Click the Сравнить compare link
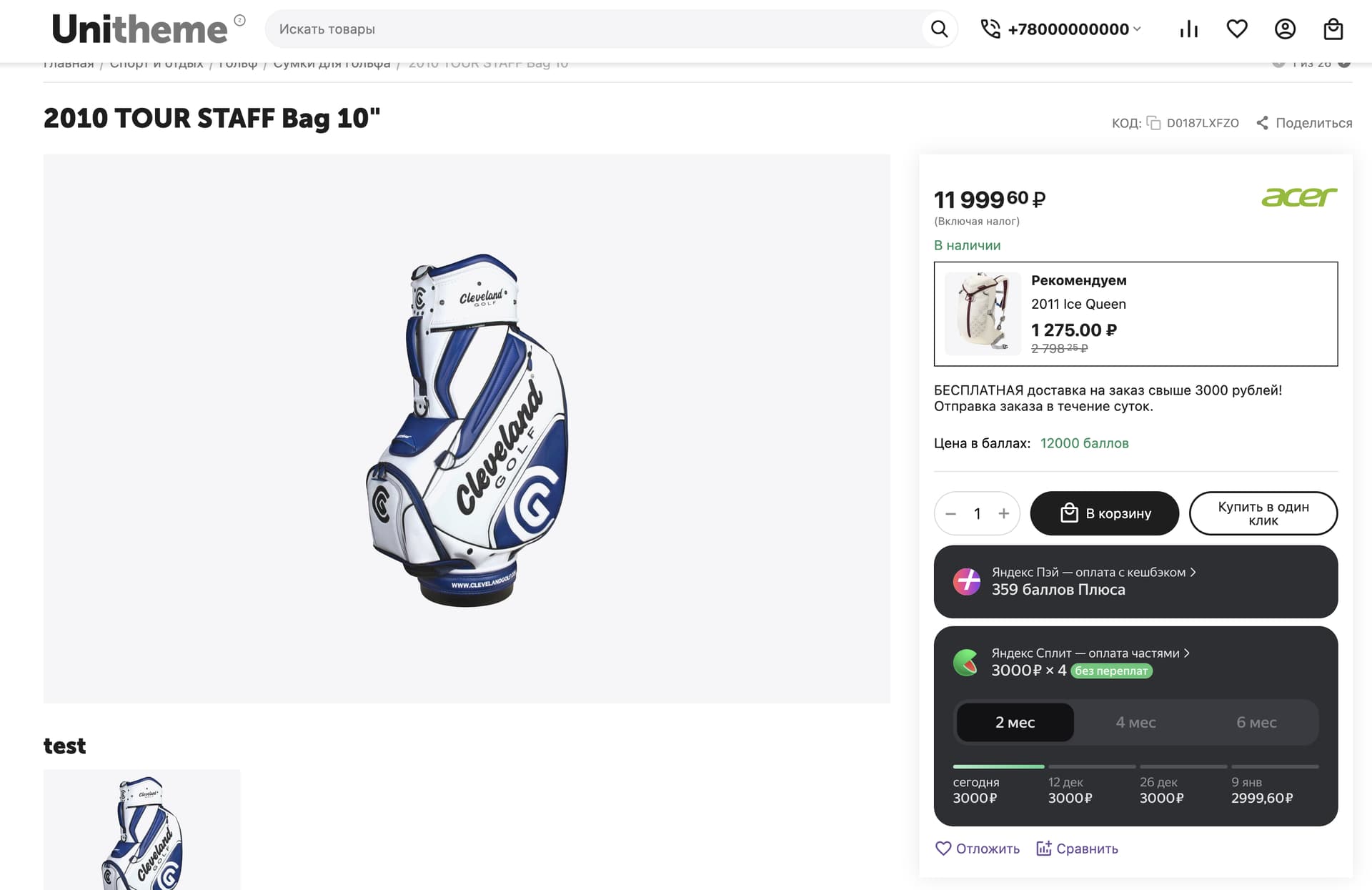 (x=1077, y=849)
